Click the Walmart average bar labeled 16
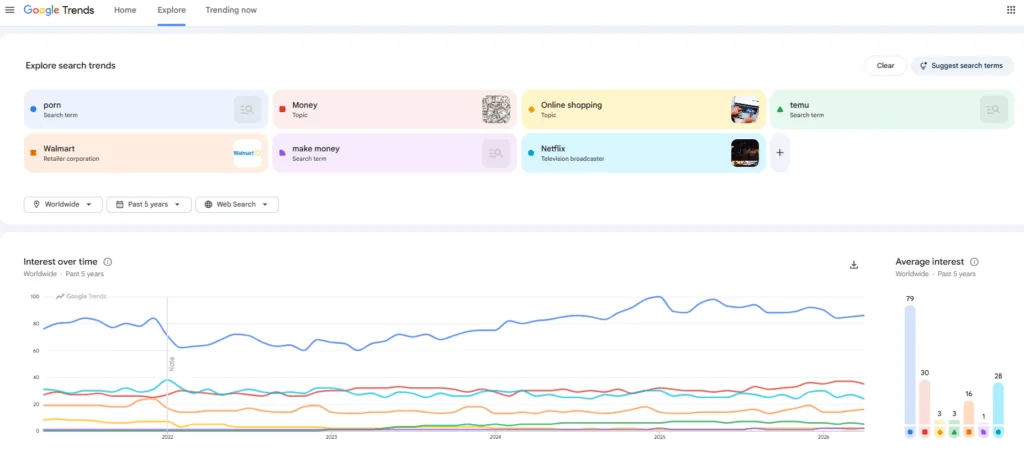 click(x=969, y=413)
